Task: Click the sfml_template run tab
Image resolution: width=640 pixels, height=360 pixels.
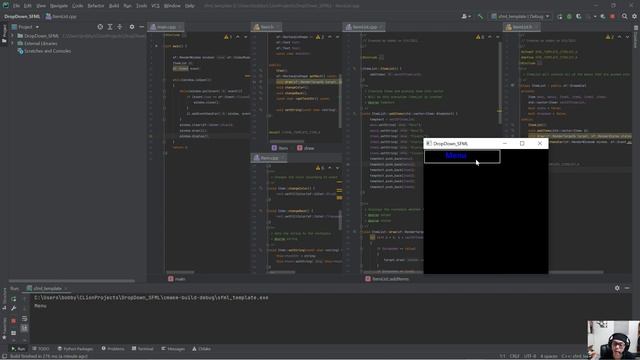Action: [x=47, y=288]
